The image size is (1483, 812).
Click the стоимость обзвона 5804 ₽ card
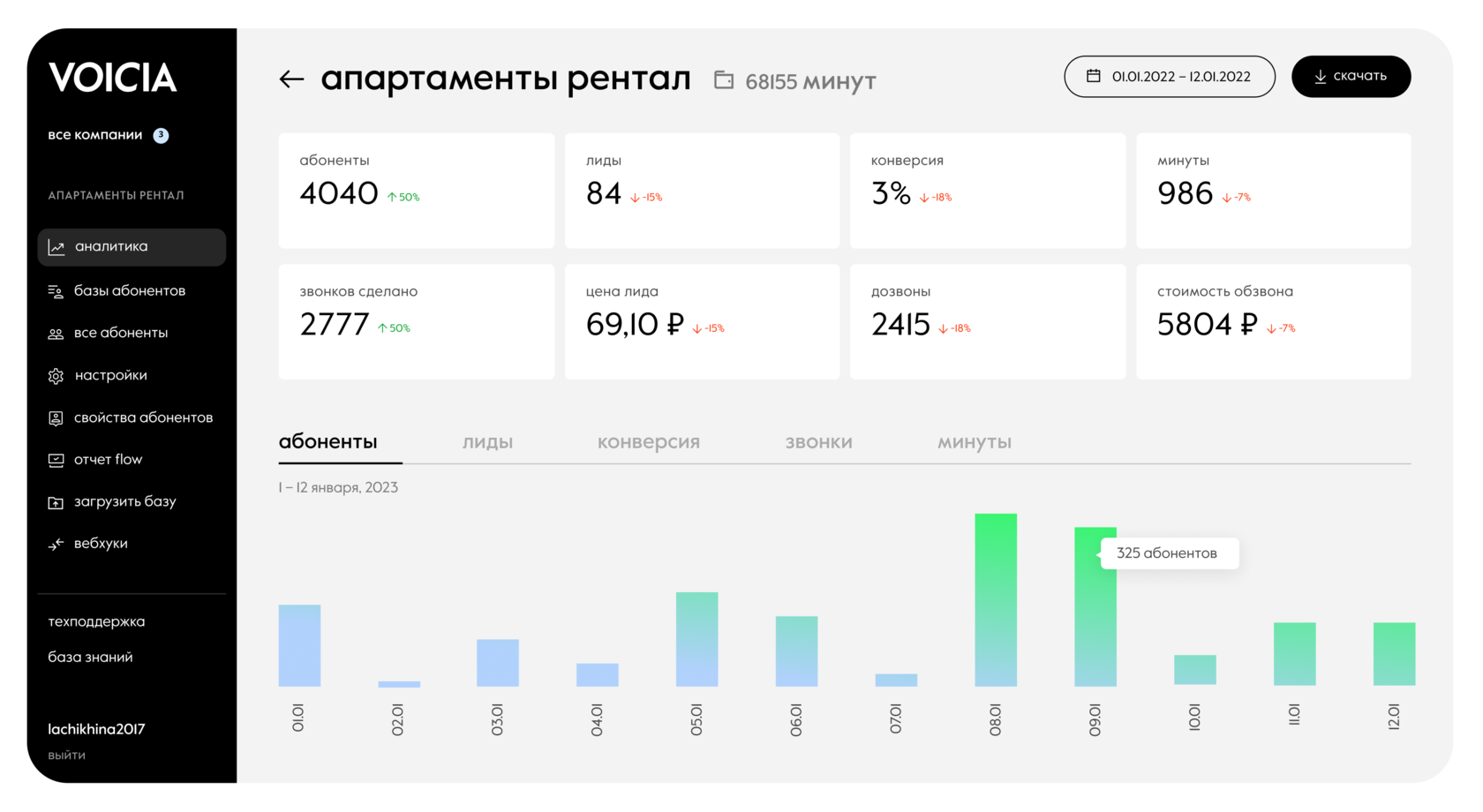pos(1274,322)
